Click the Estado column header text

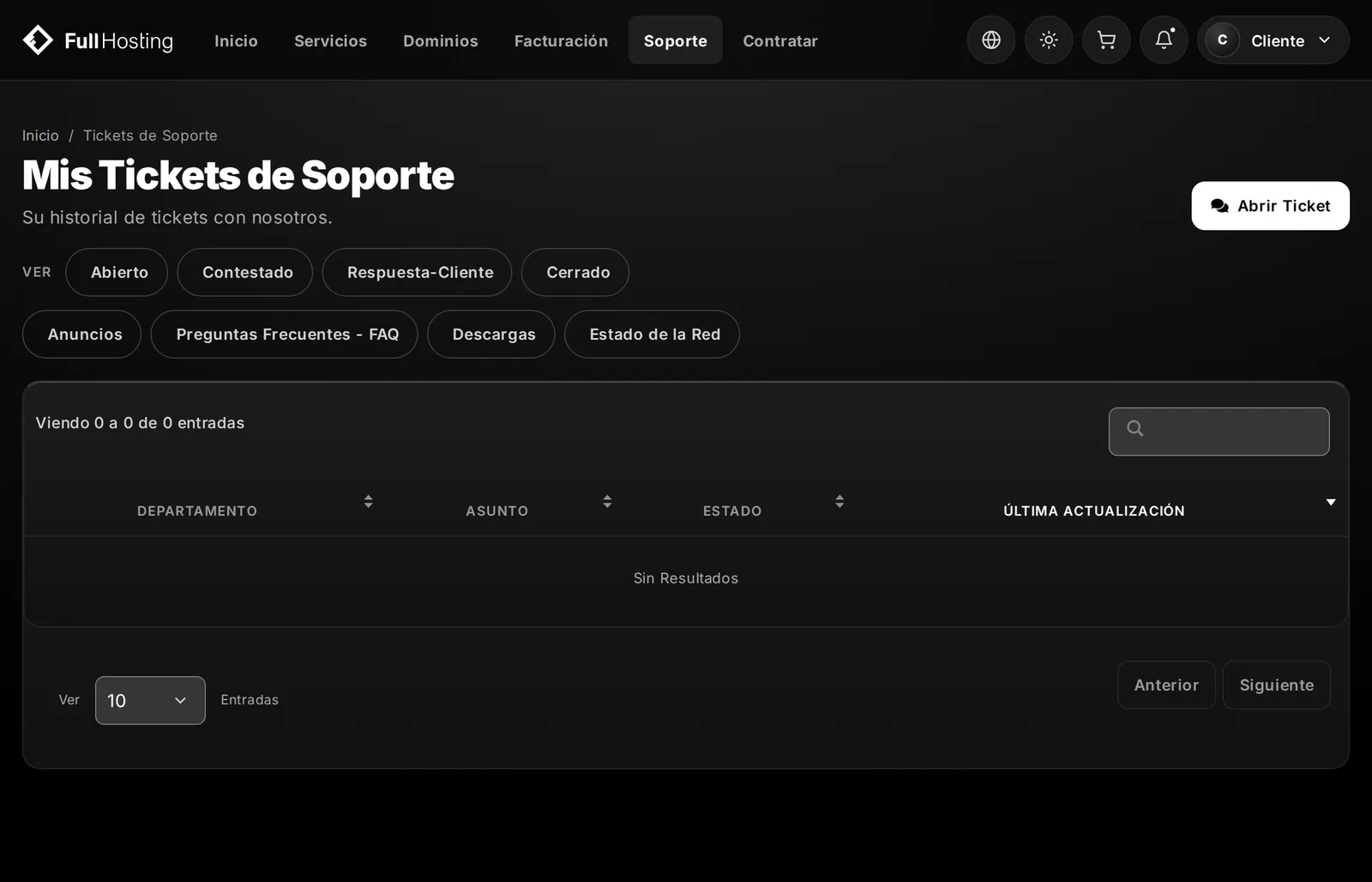point(732,510)
